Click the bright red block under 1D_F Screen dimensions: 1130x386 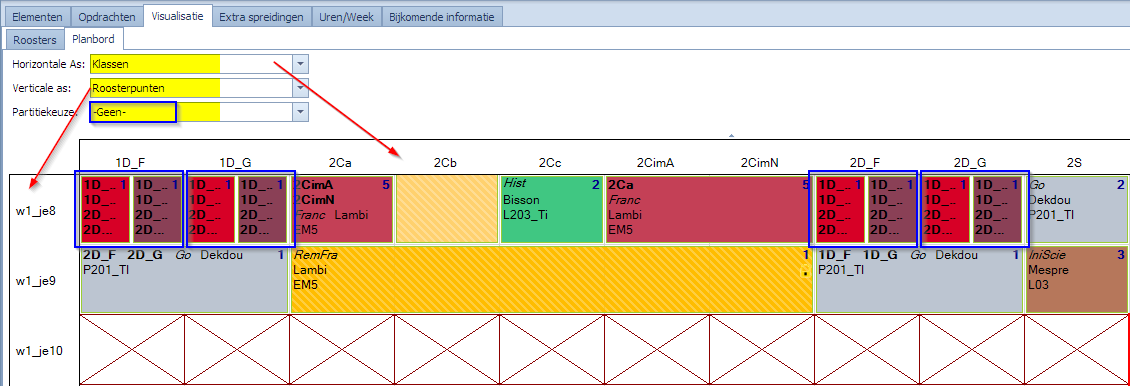coord(106,210)
